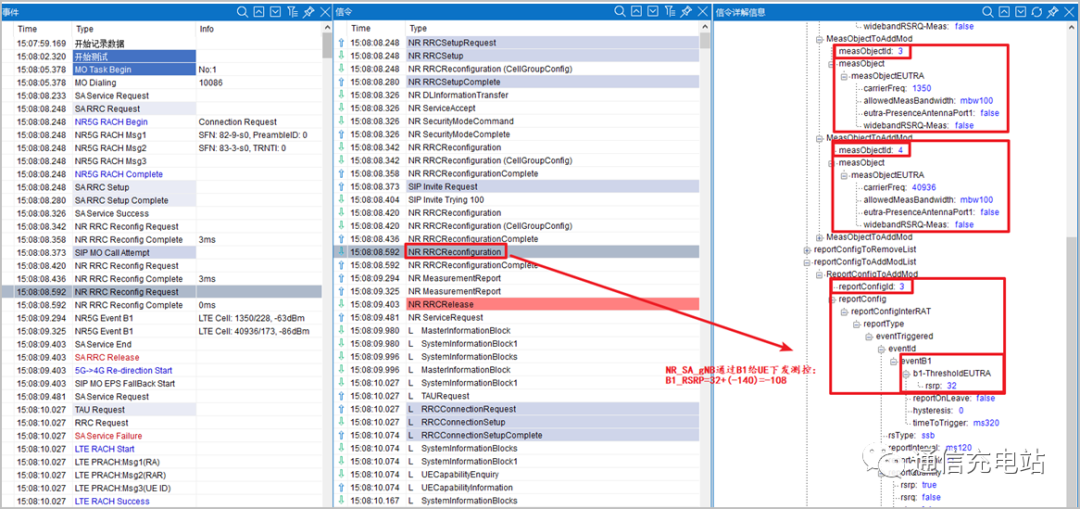The width and height of the screenshot is (1080, 509).
Task: Collapse the reportConfigToAddModList node
Action: coord(807,262)
